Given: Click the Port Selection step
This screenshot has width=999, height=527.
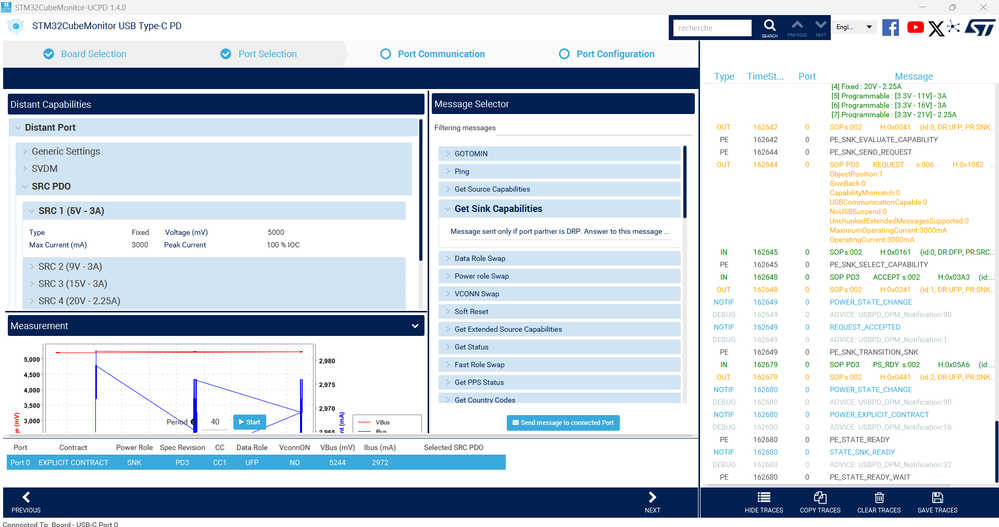Looking at the screenshot, I should (259, 54).
